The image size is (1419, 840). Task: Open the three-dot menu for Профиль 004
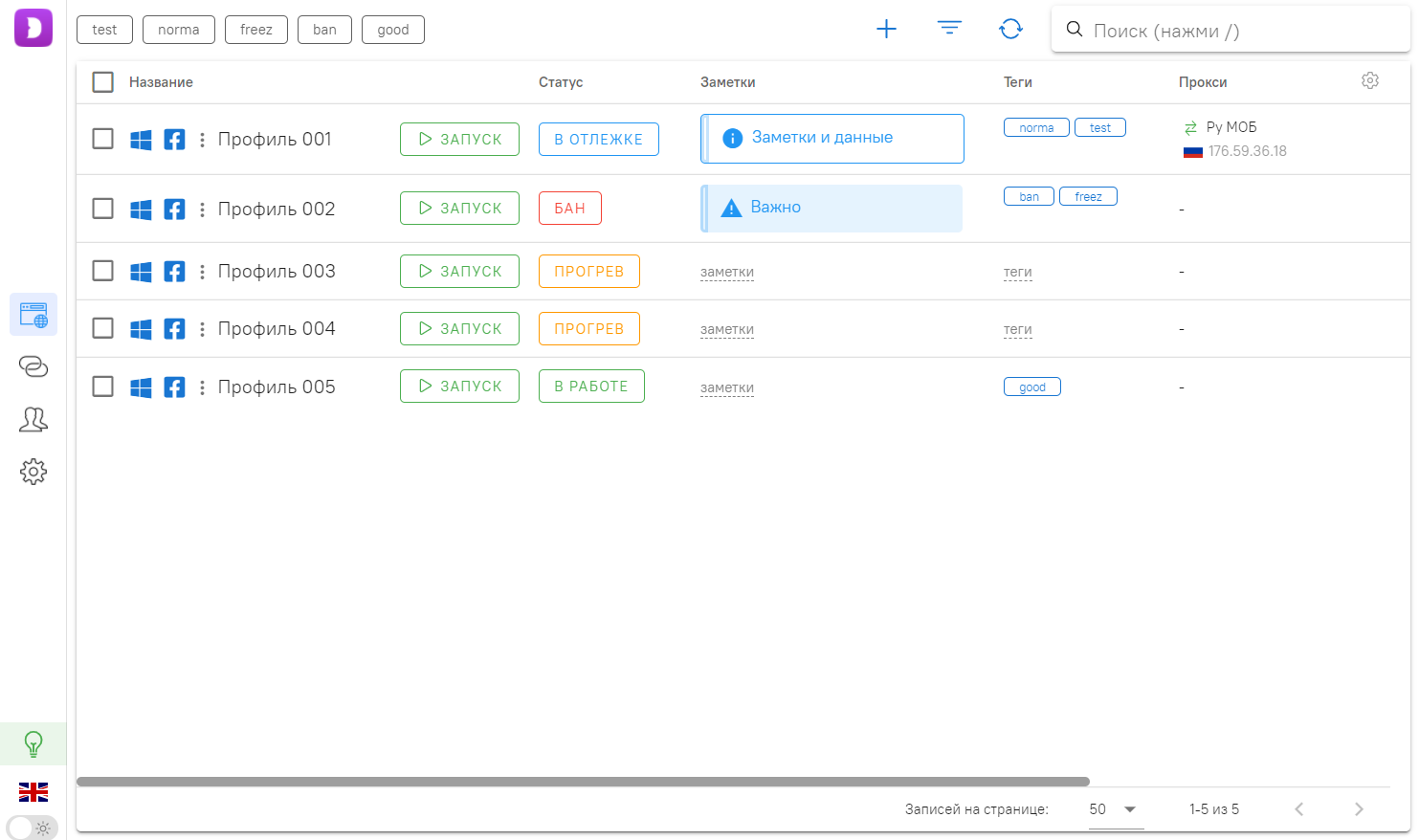(x=202, y=329)
